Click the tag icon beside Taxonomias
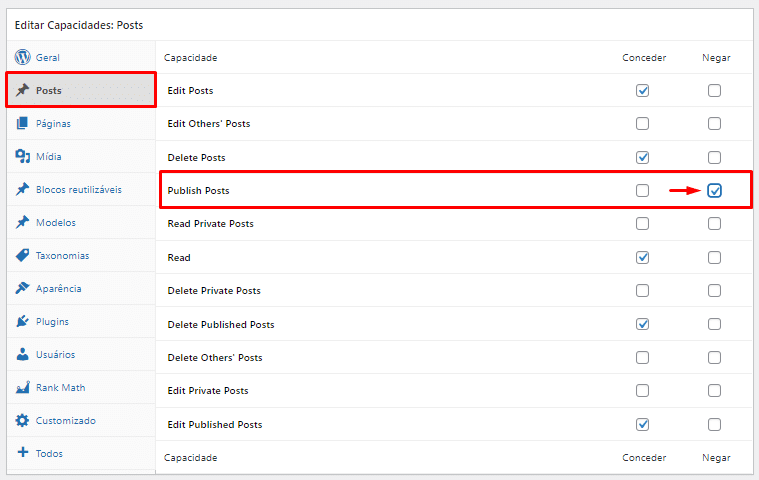The image size is (759, 480). tap(22, 255)
